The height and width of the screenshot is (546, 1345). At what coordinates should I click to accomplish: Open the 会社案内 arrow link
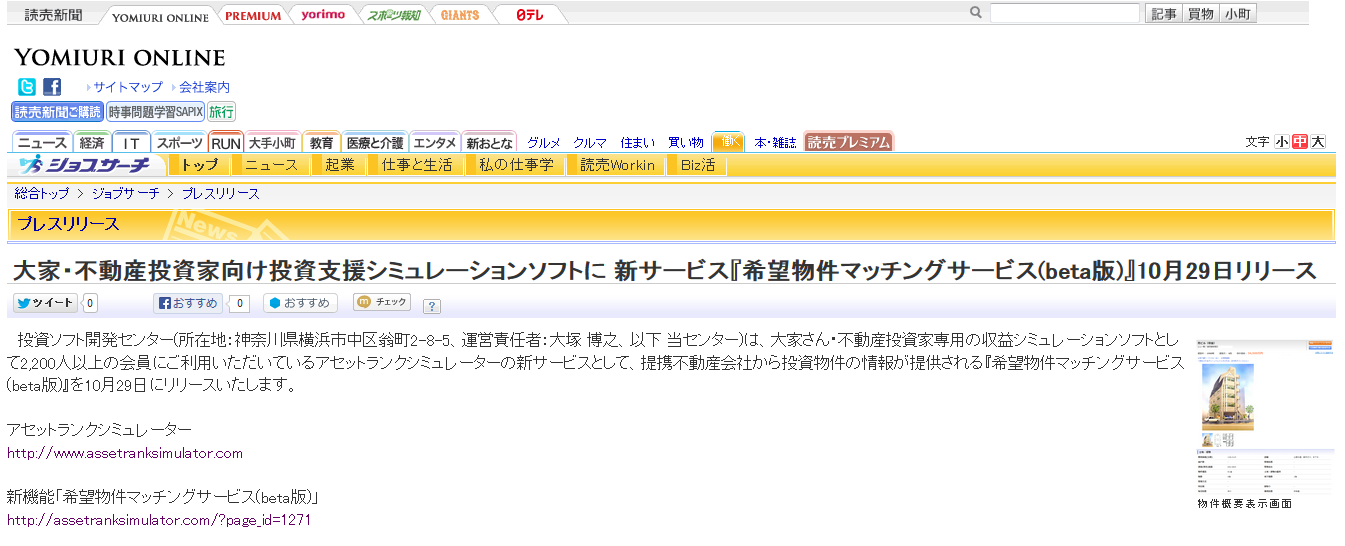[203, 88]
